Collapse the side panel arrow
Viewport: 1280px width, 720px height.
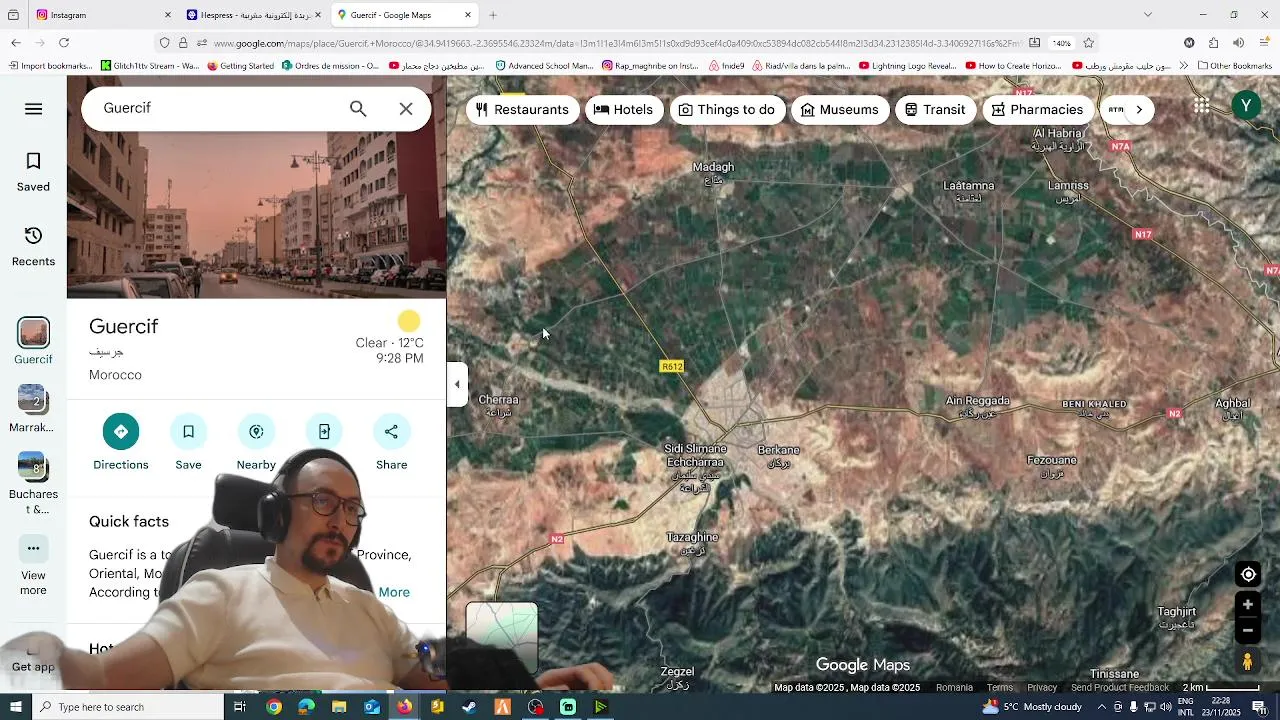(457, 384)
